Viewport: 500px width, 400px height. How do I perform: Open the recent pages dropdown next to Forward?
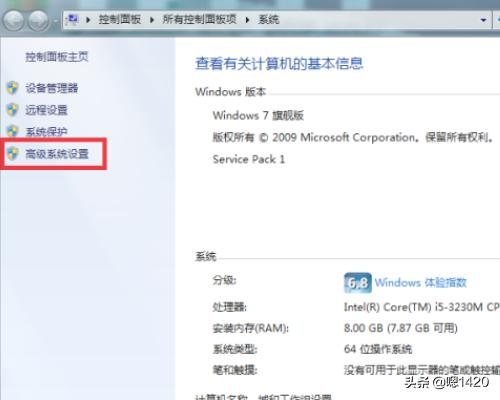coord(55,21)
